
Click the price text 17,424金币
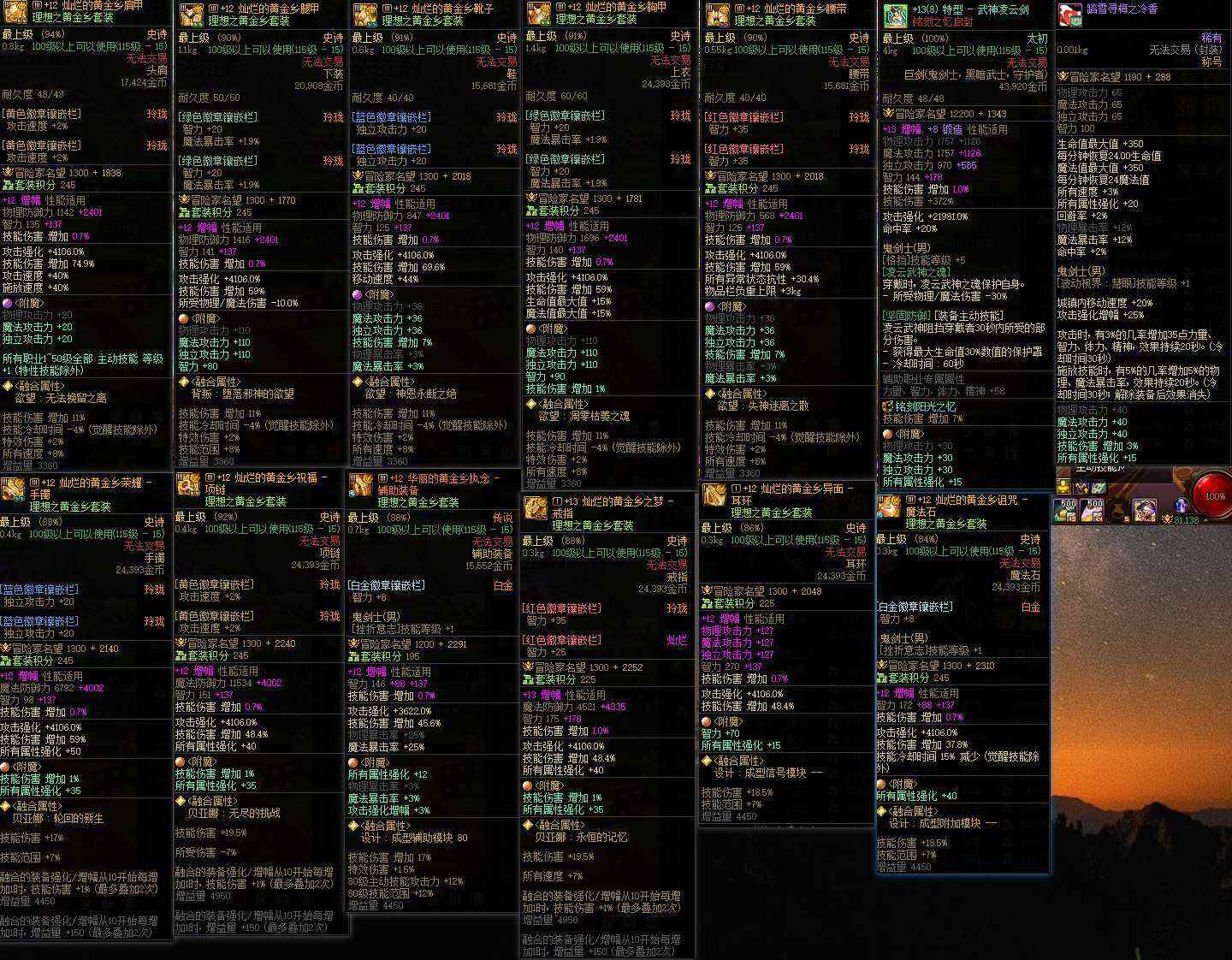coord(144,83)
